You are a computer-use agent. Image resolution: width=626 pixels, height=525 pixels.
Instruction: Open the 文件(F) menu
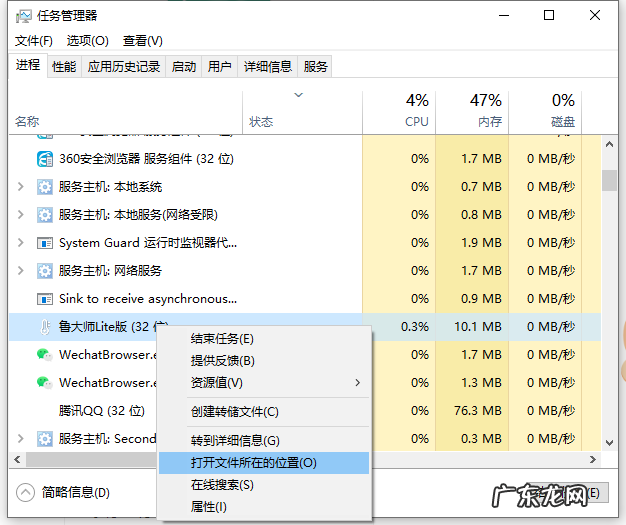pos(34,41)
